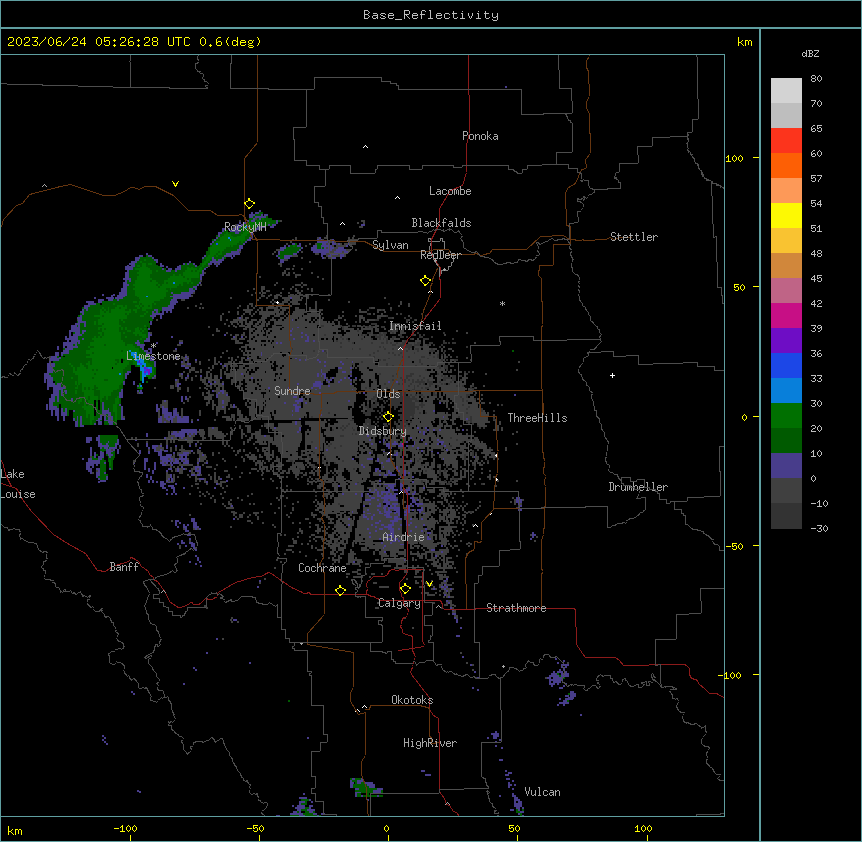Image resolution: width=862 pixels, height=842 pixels.
Task: Click the RedDeer city label
Action: [x=440, y=255]
